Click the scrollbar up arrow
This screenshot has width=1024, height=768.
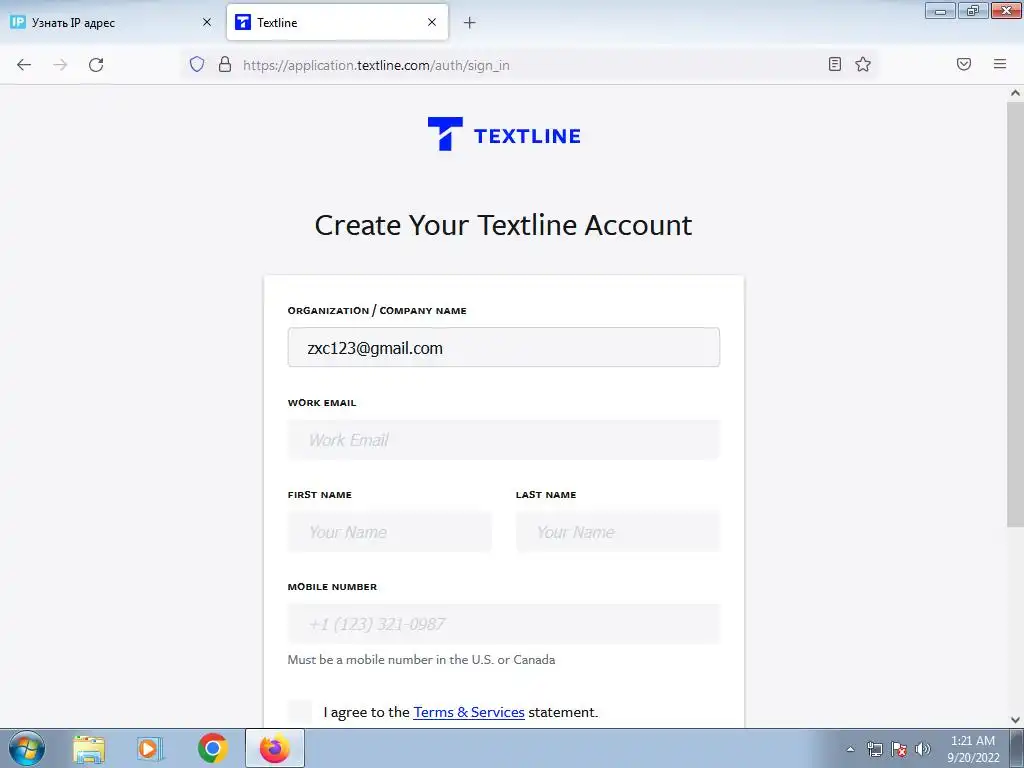point(1015,93)
